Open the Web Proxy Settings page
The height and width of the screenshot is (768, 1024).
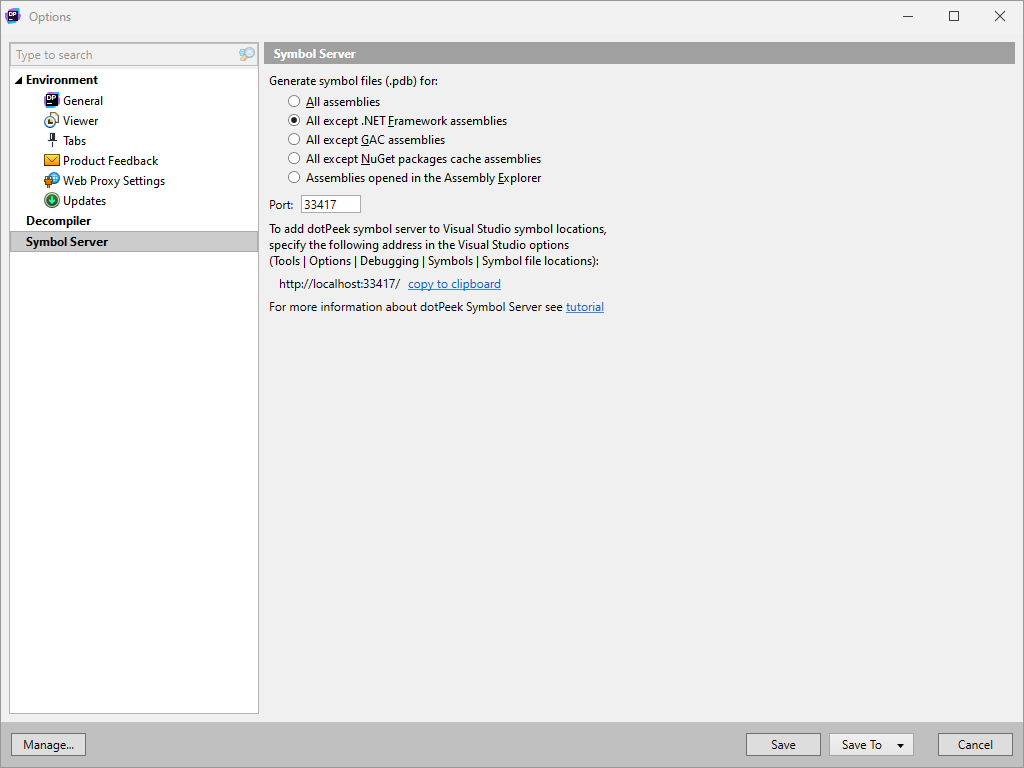point(114,181)
